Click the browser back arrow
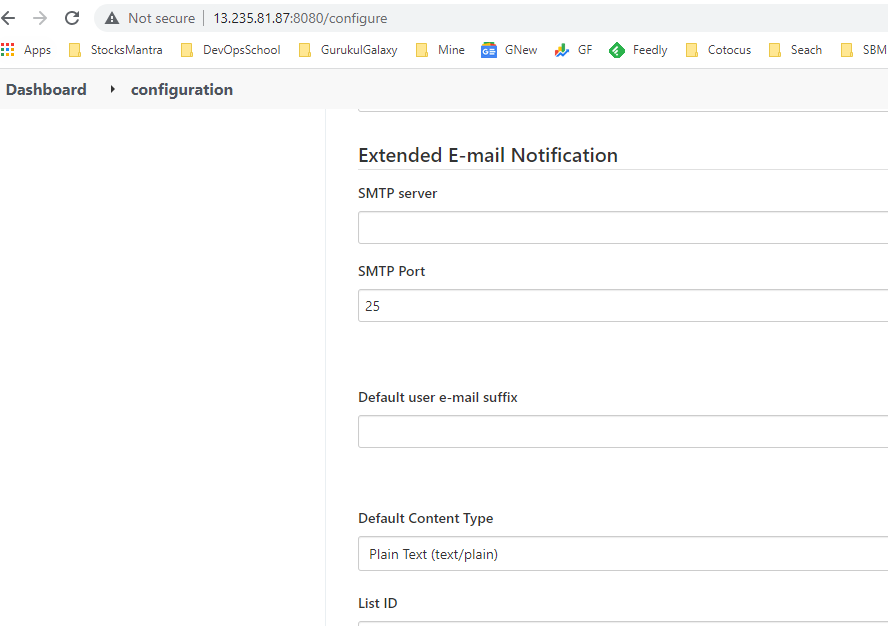Viewport: 888px width, 626px height. pyautogui.click(x=9, y=18)
